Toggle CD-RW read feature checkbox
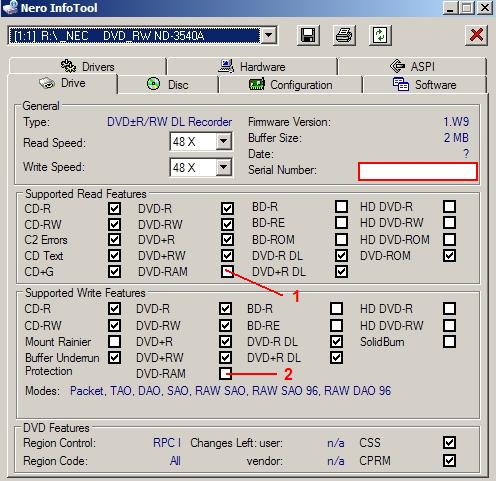Viewport: 496px width, 481px height. point(114,224)
